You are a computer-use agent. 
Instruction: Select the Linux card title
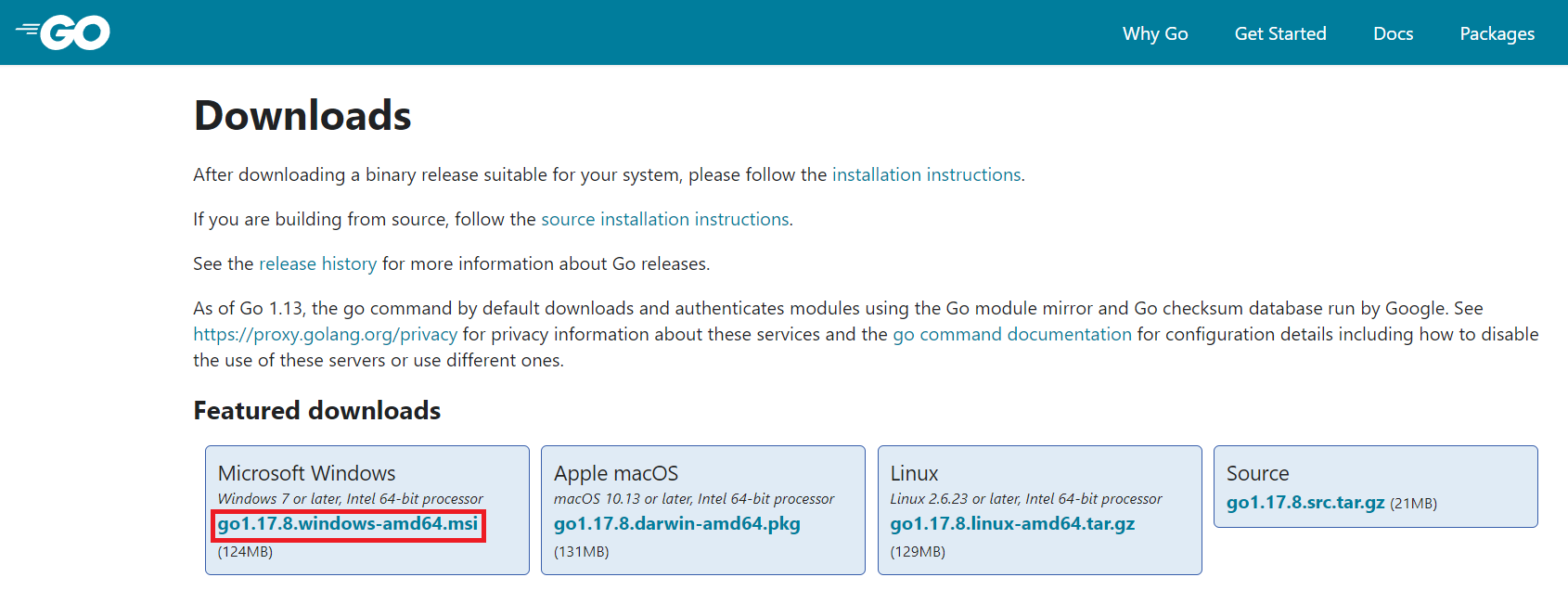914,473
